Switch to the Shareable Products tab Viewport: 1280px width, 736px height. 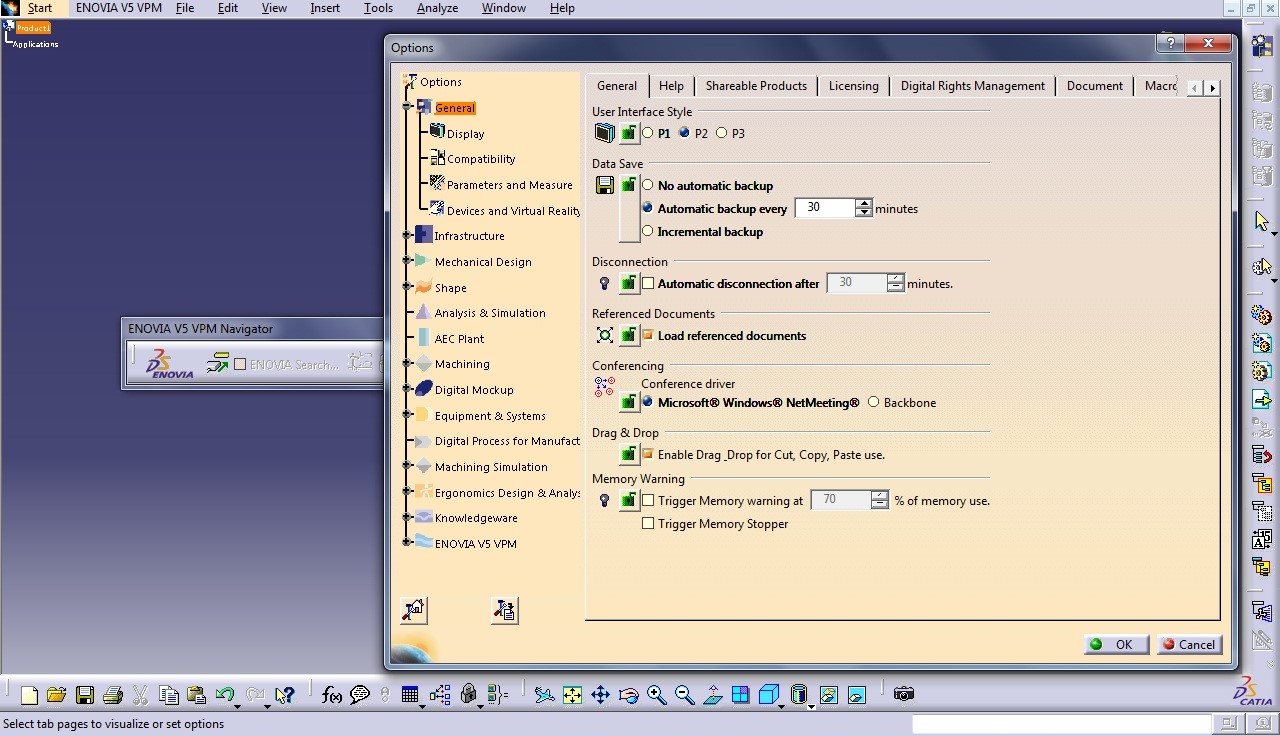(756, 86)
